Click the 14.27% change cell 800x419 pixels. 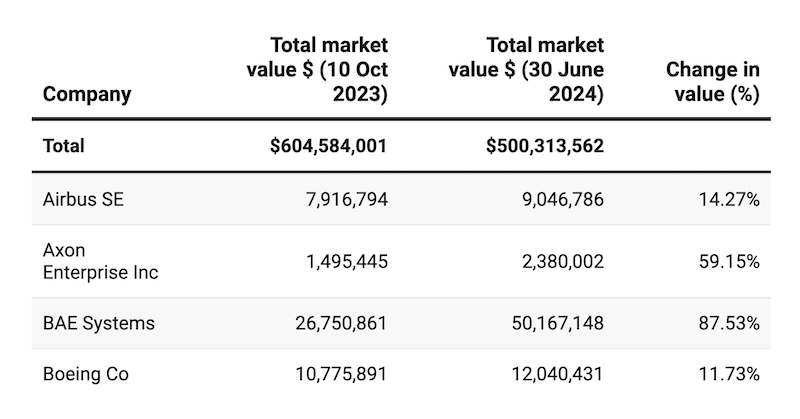coord(732,199)
